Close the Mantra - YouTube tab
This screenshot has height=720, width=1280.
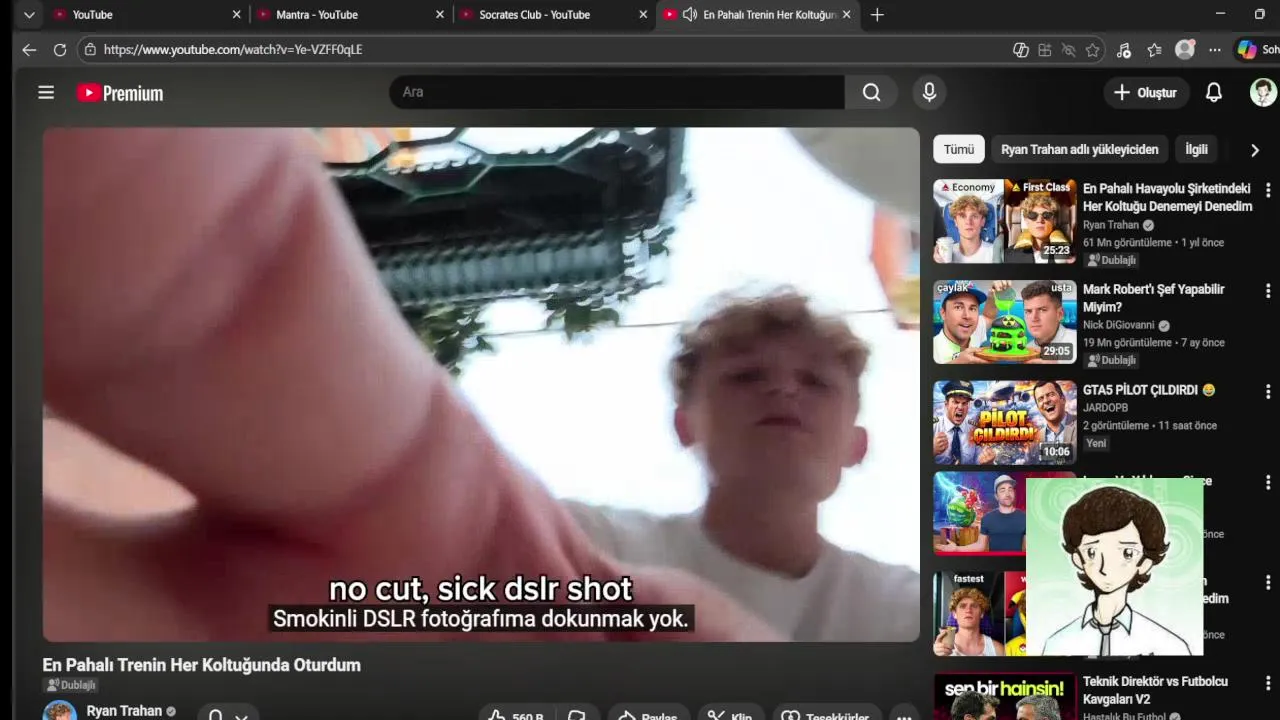coord(440,15)
